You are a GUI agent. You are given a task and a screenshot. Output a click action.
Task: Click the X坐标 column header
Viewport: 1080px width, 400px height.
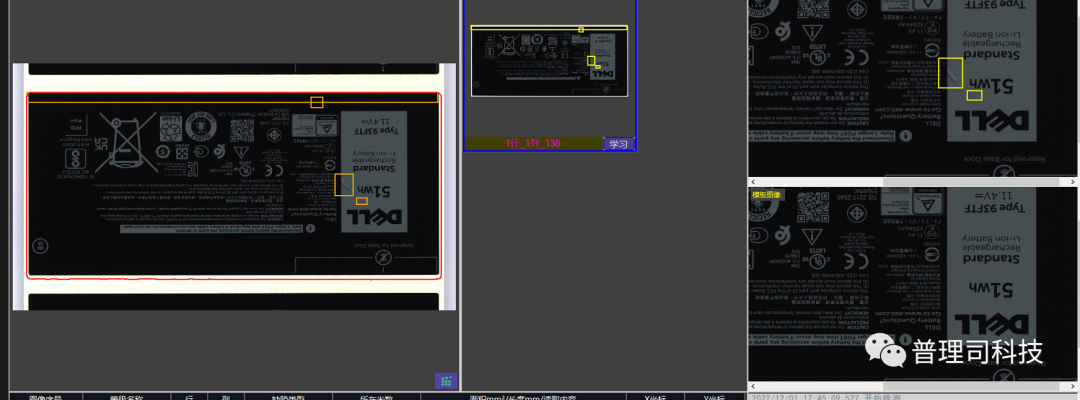(x=654, y=397)
